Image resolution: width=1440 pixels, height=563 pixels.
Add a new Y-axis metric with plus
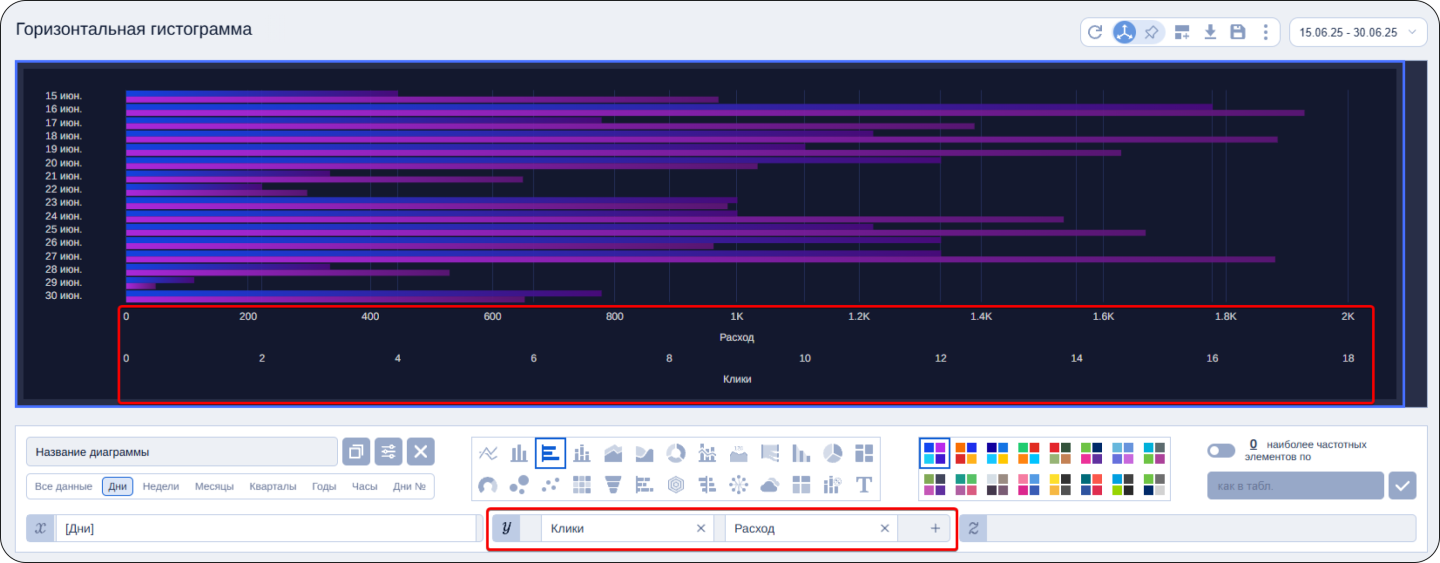935,528
